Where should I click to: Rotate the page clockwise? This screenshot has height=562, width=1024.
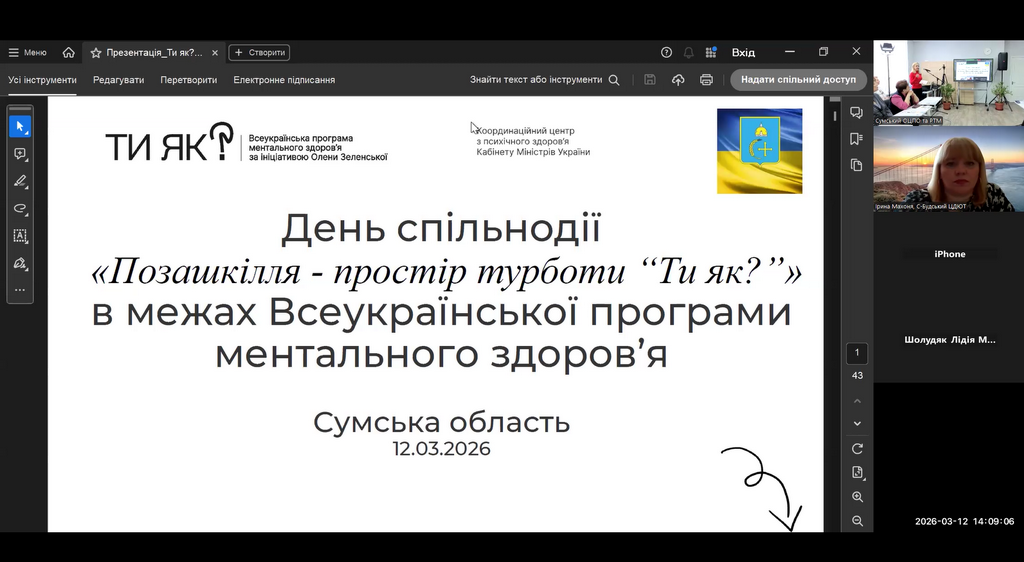(x=857, y=448)
